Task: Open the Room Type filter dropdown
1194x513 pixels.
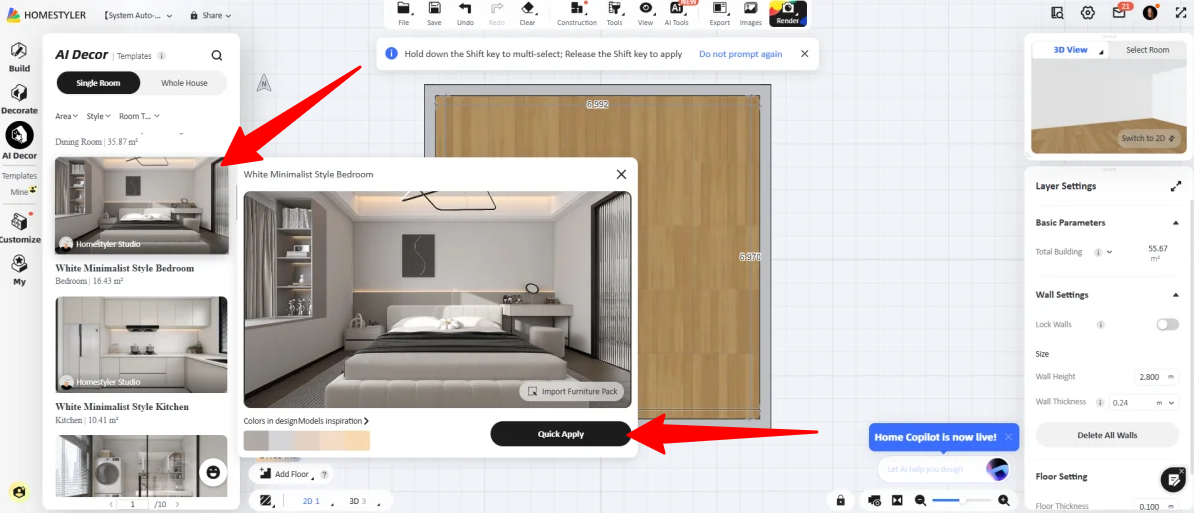Action: (139, 116)
